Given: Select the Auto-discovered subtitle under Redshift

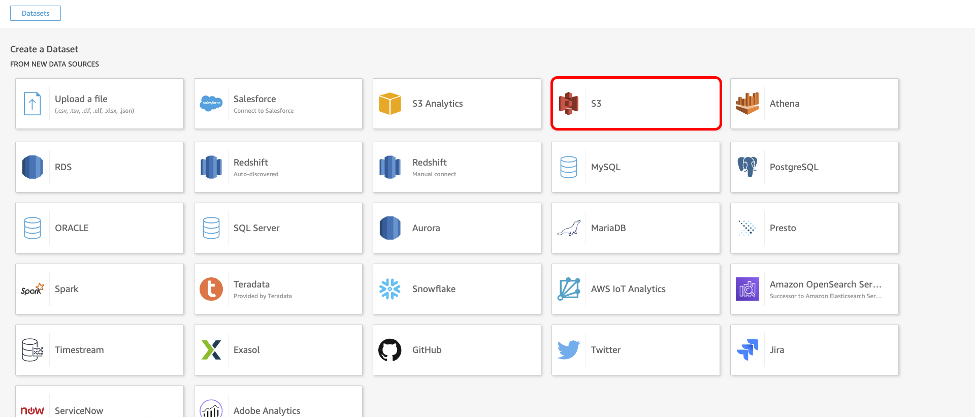Looking at the screenshot, I should pyautogui.click(x=255, y=174).
